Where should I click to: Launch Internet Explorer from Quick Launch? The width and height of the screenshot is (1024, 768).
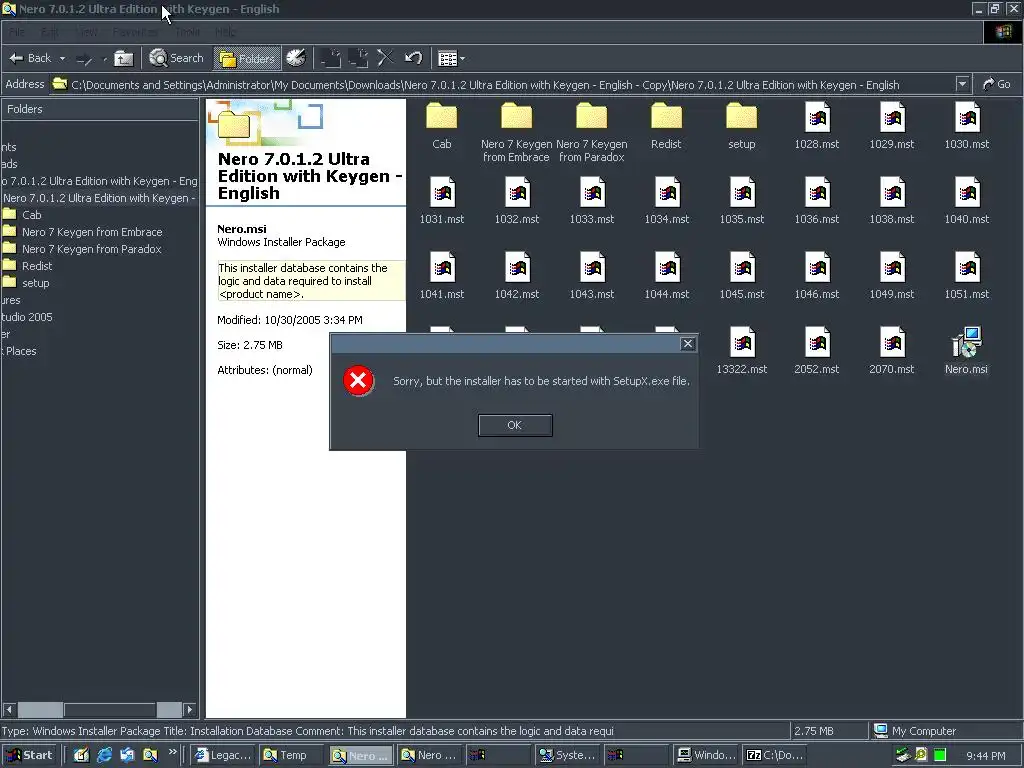[104, 755]
